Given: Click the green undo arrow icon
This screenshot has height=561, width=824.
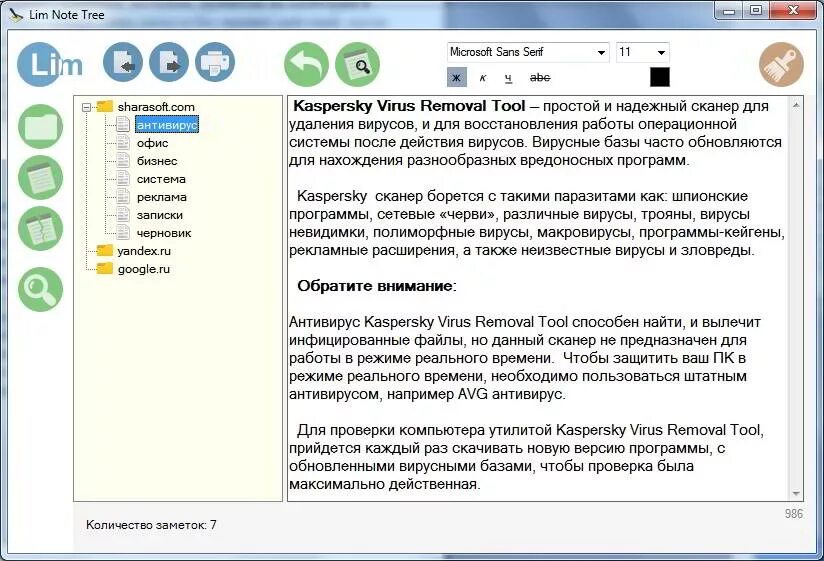Looking at the screenshot, I should click(x=306, y=65).
